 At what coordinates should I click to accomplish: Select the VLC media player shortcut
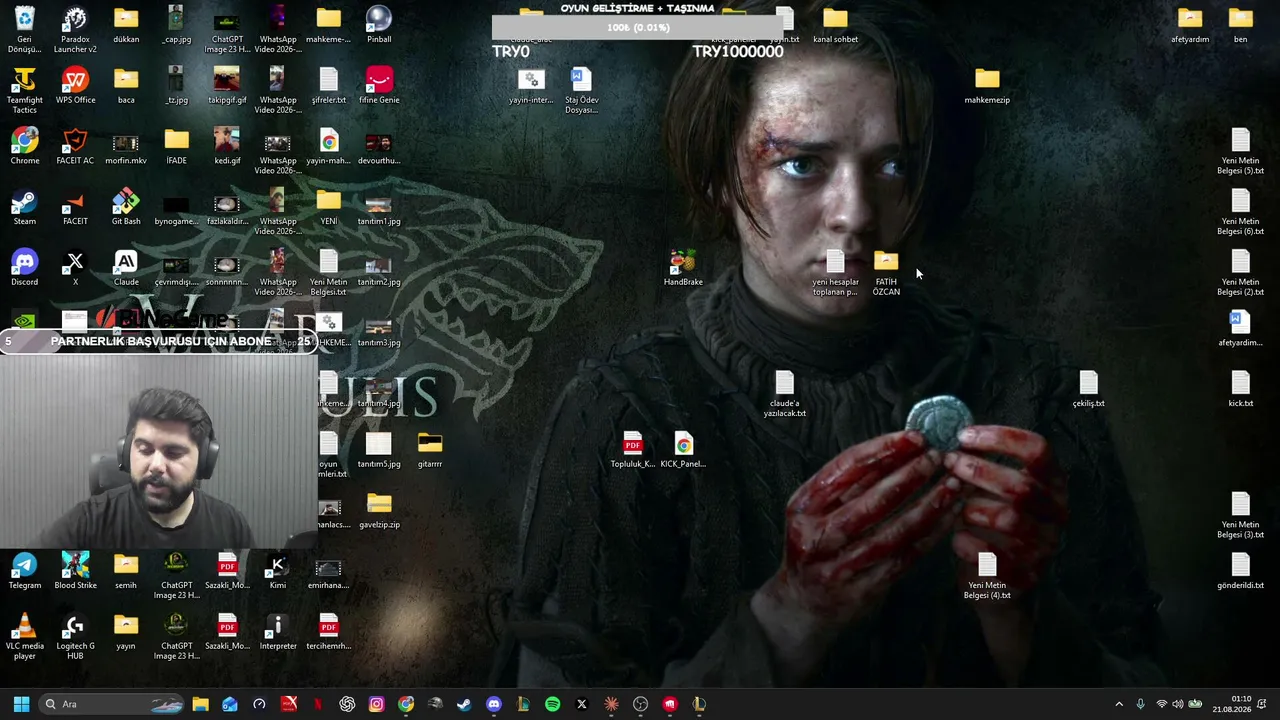(x=25, y=636)
